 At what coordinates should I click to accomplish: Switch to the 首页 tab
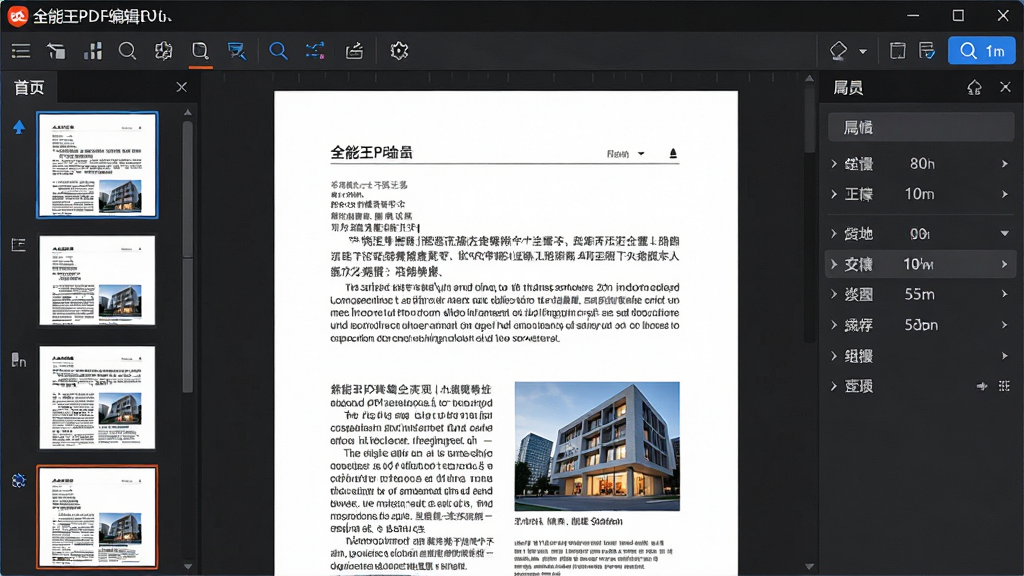point(29,88)
